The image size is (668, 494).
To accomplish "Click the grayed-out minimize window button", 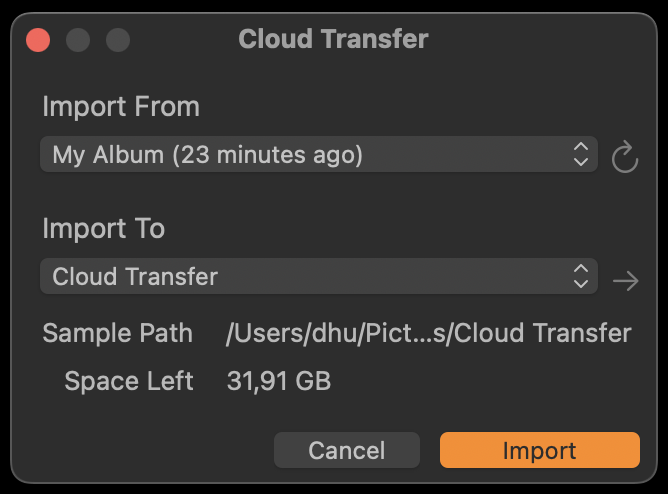I will [x=78, y=40].
